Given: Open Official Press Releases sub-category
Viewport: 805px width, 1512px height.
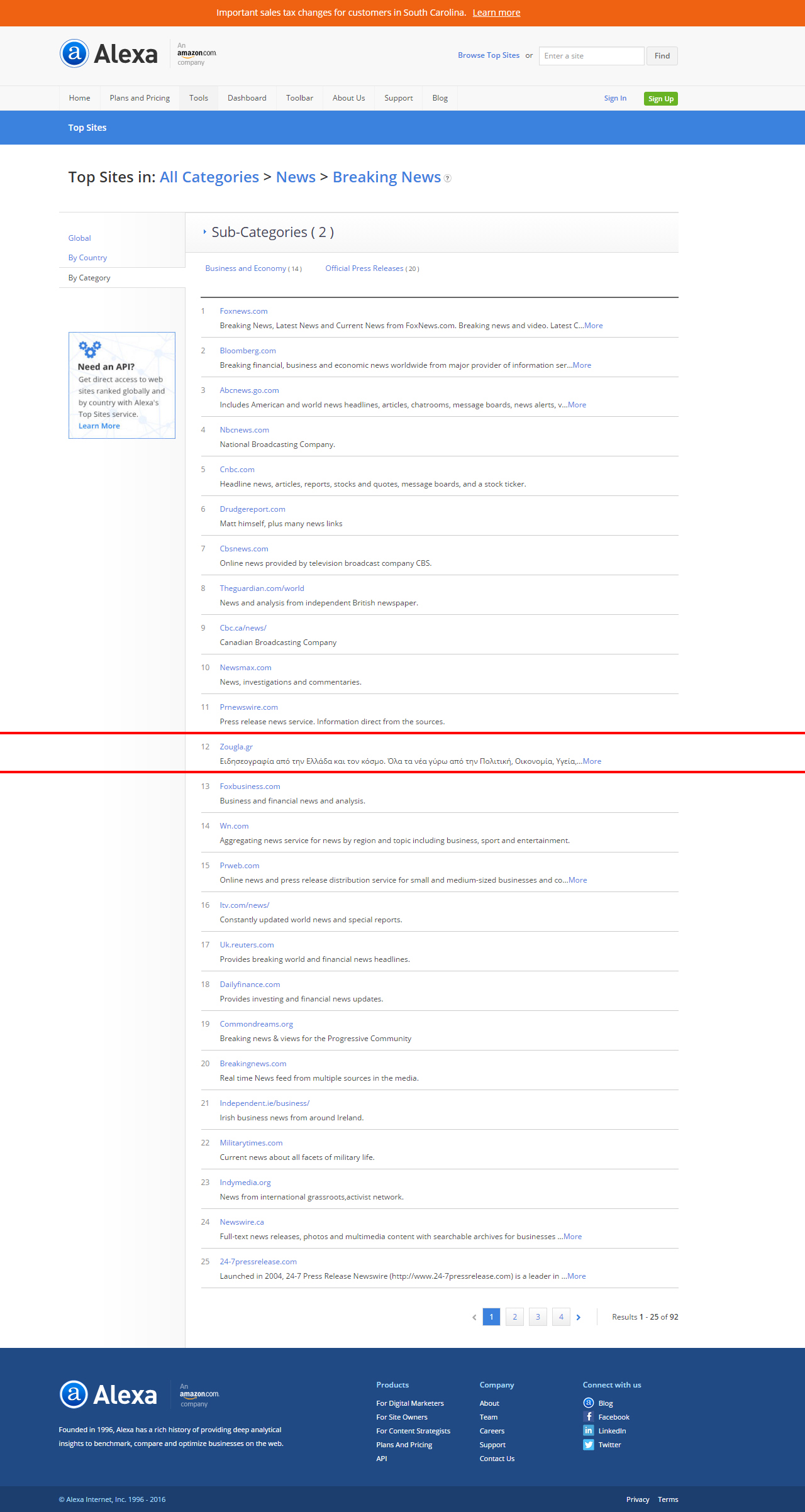Looking at the screenshot, I should click(364, 268).
